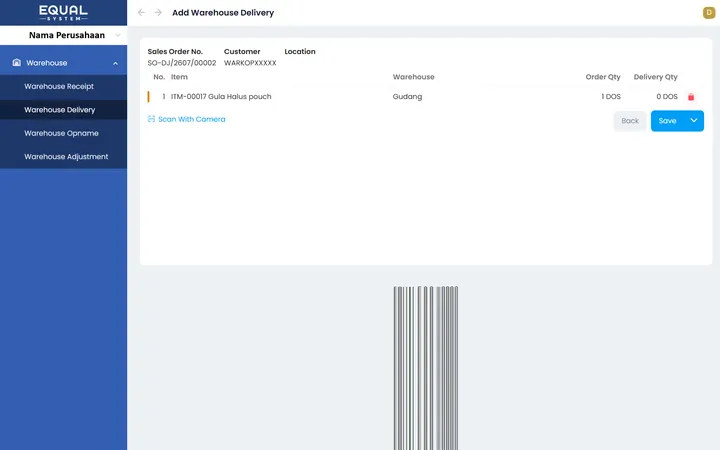Click the back navigation arrow icon

tap(141, 12)
